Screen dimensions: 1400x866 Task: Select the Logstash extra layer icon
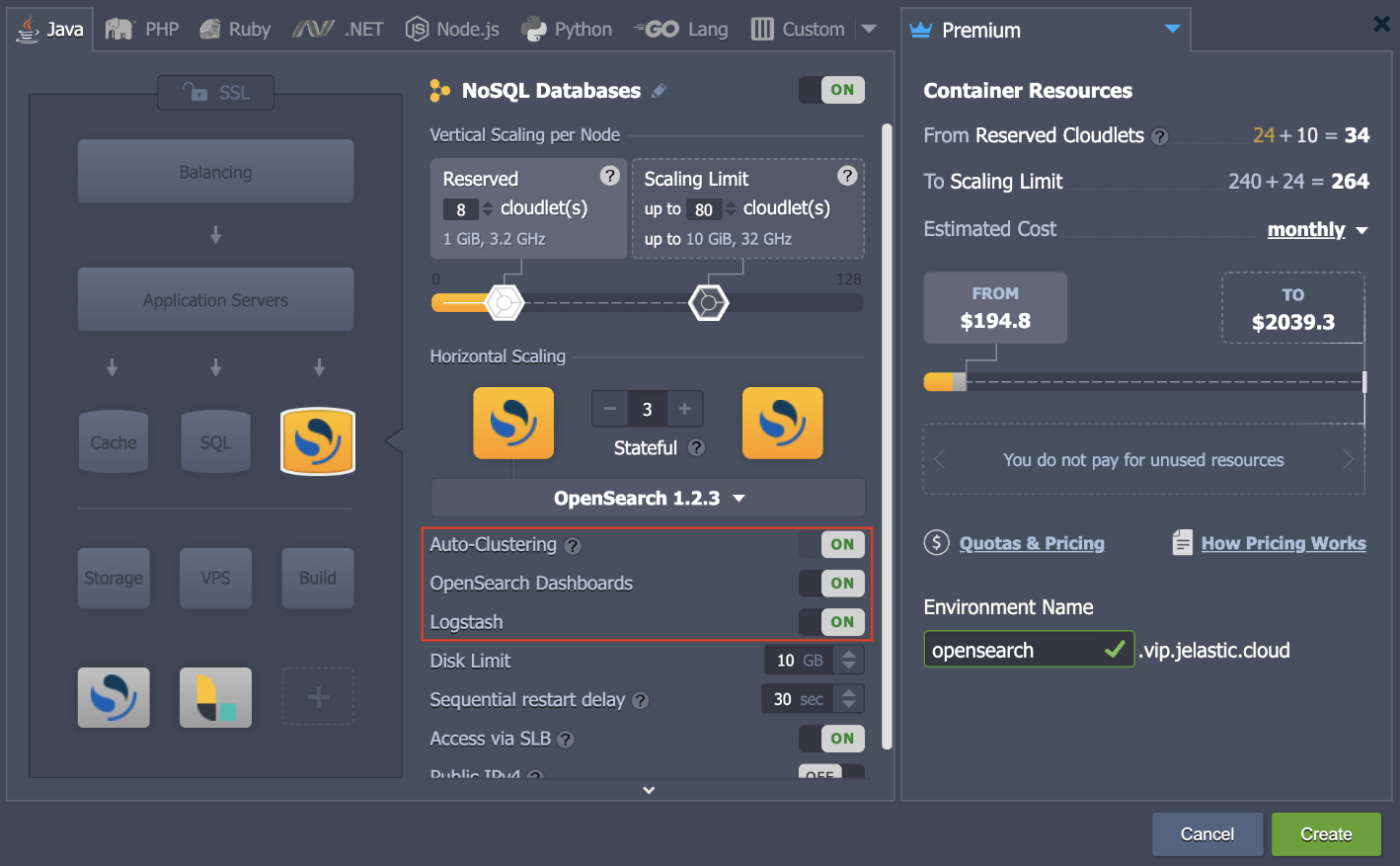pyautogui.click(x=215, y=697)
